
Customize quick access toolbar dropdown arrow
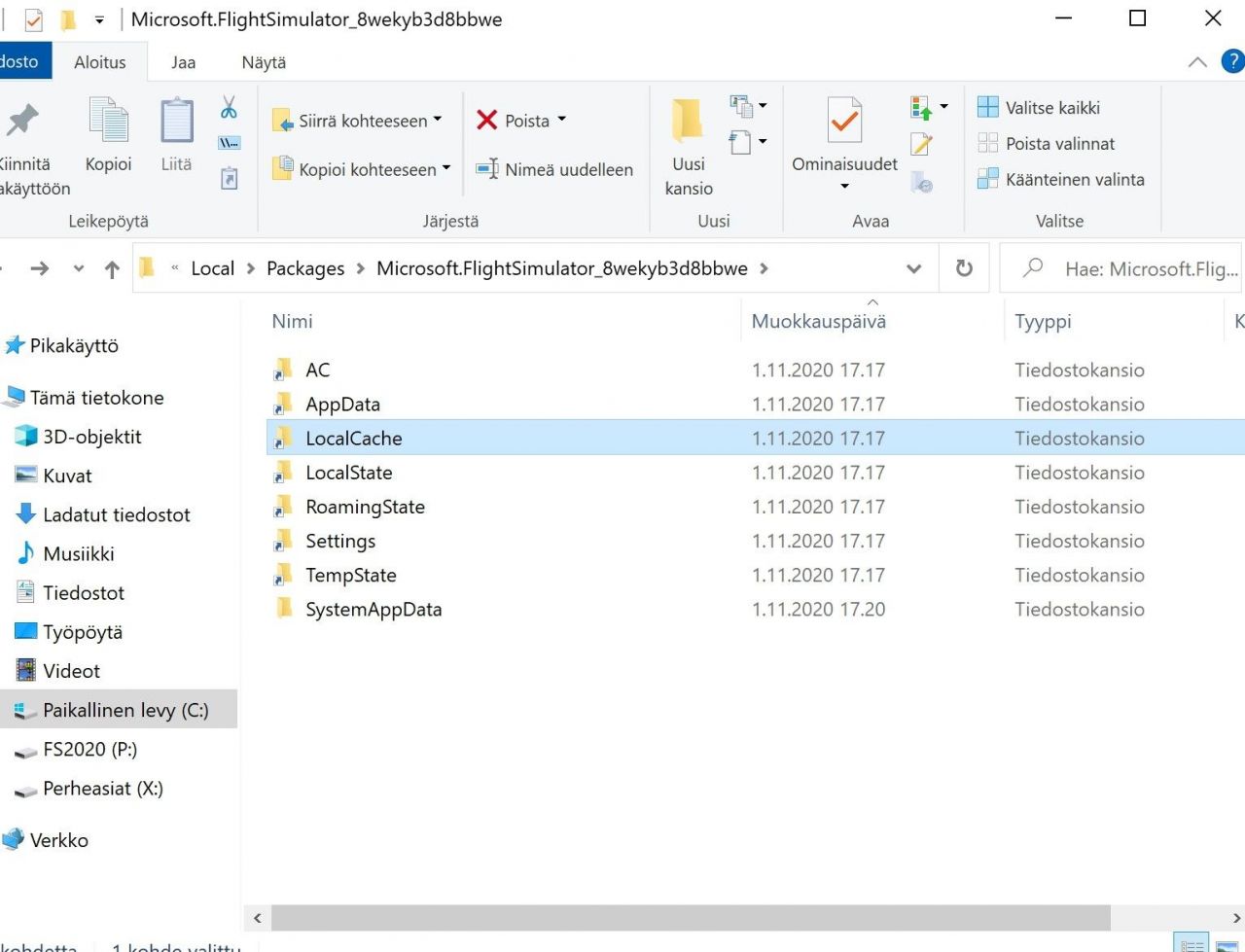pos(99,19)
